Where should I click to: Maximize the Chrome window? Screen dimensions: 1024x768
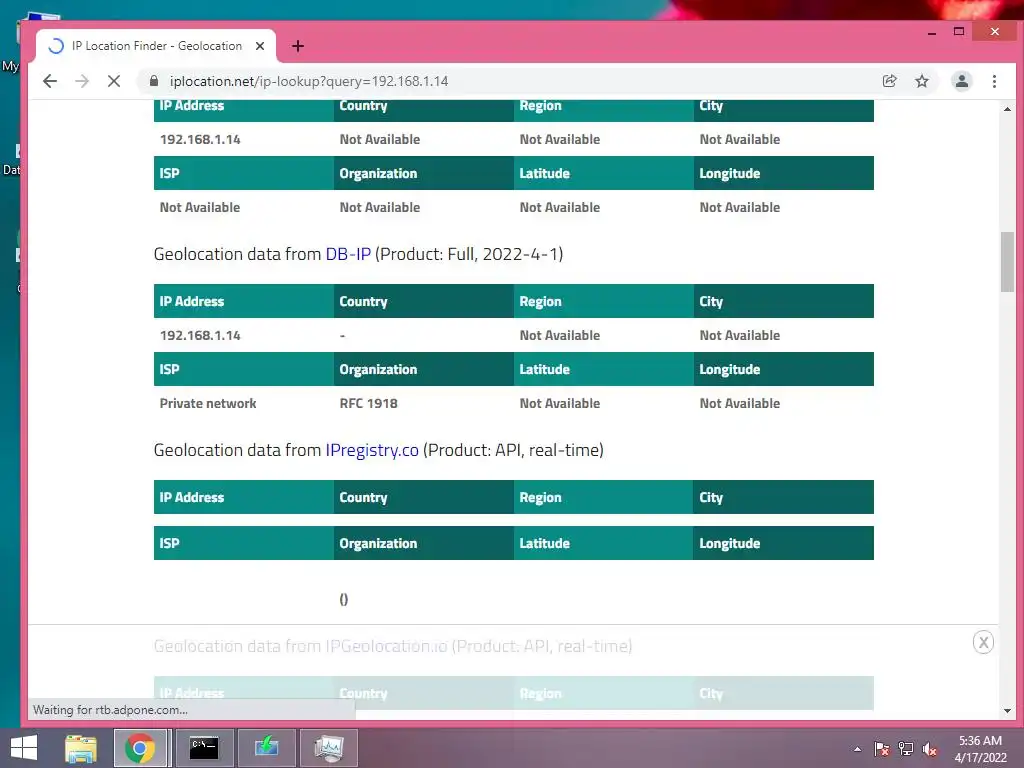[959, 31]
